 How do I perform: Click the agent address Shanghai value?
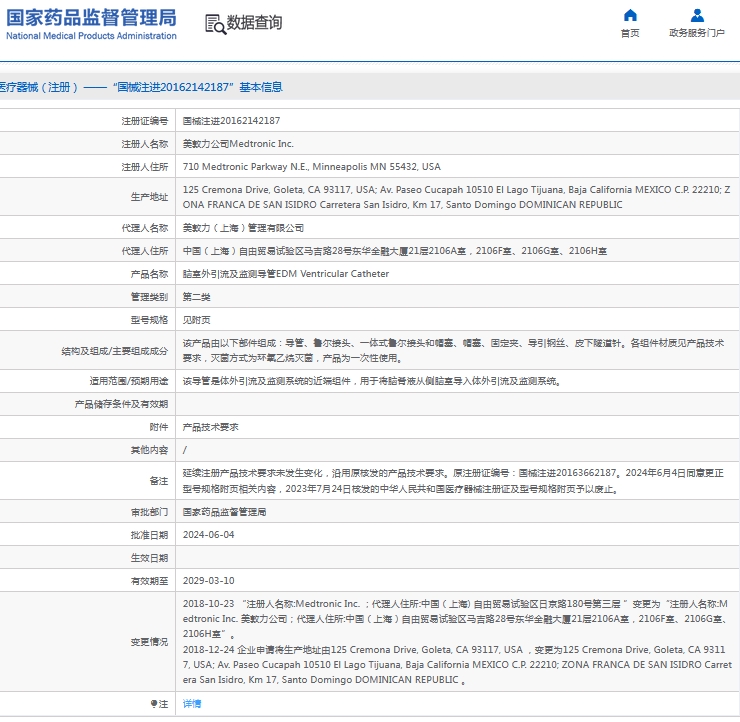[395, 251]
